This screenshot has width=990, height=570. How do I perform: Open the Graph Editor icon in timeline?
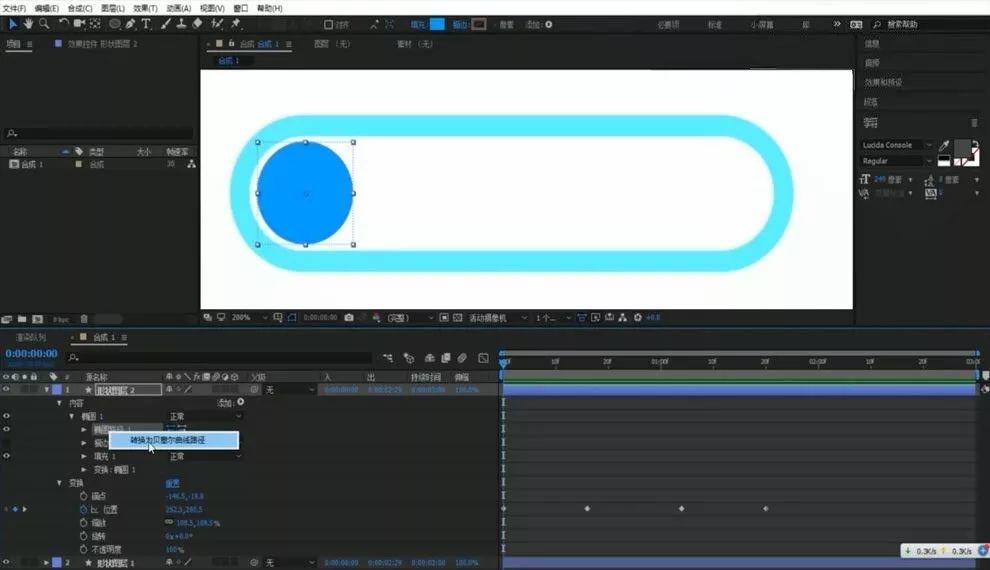(x=483, y=358)
